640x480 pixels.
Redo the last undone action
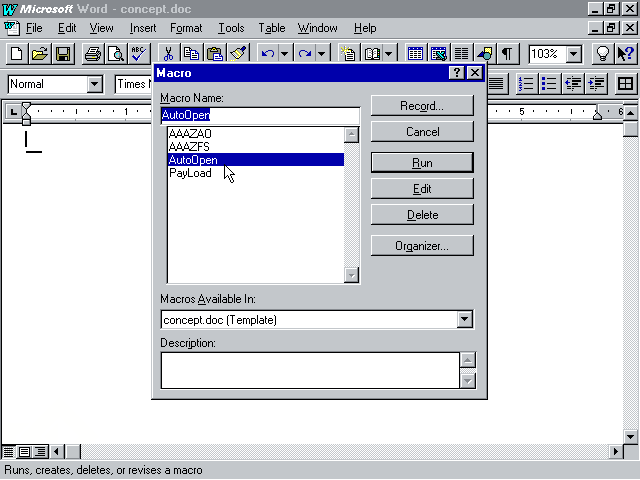305,54
